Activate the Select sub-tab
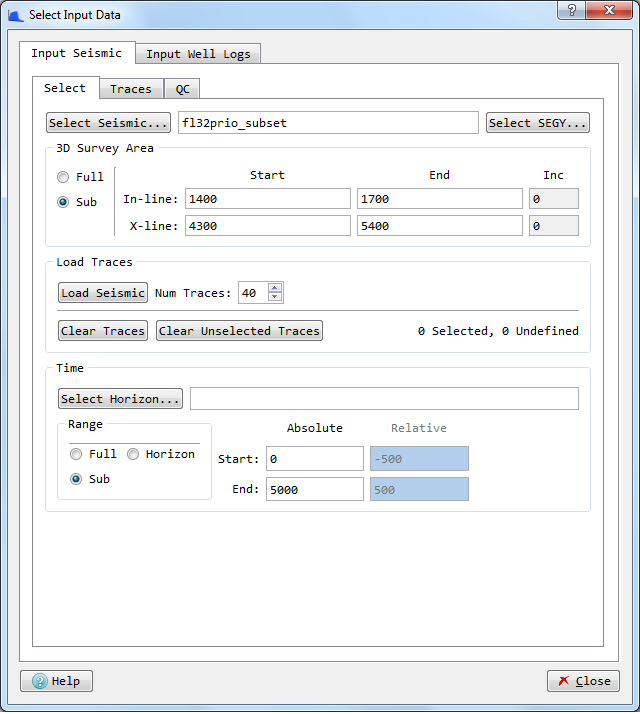The width and height of the screenshot is (640, 714). point(65,88)
